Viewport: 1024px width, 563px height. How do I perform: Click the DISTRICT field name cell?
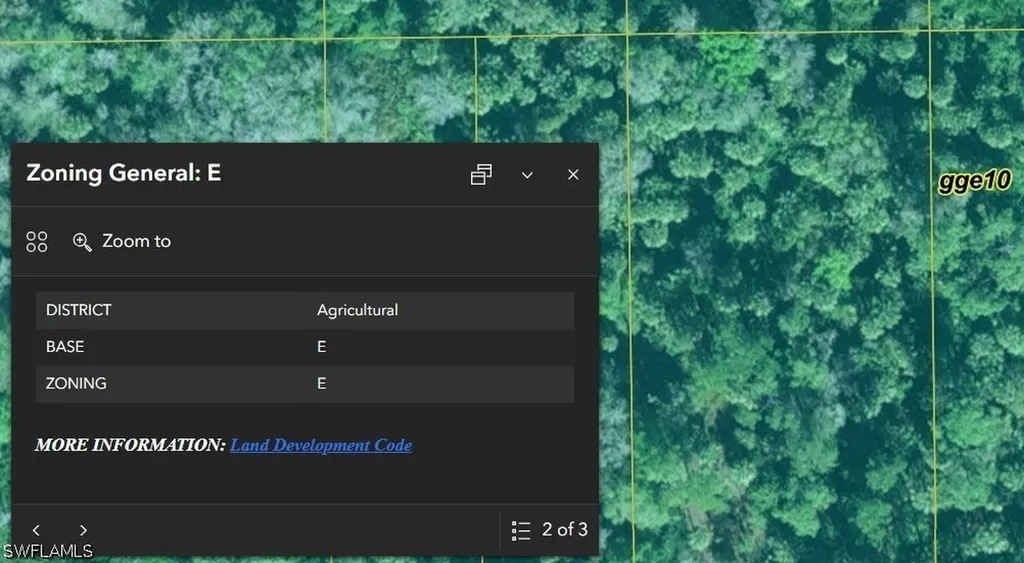[x=78, y=310]
